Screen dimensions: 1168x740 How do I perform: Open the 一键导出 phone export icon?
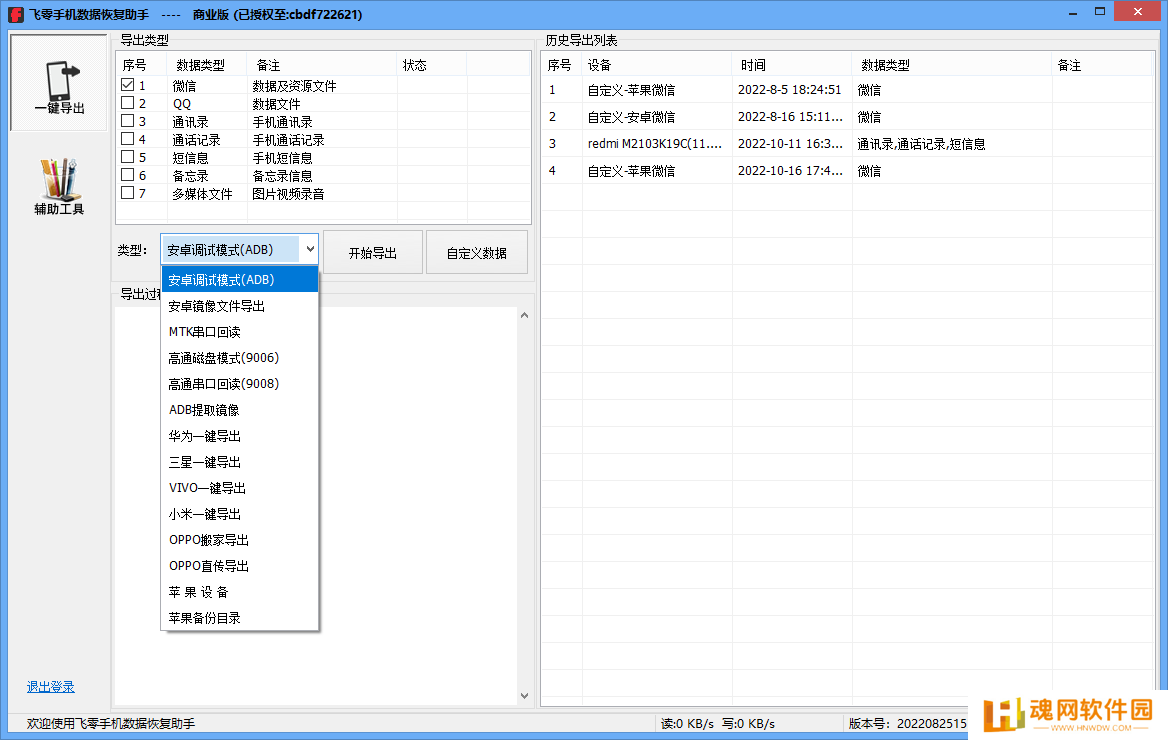[59, 83]
